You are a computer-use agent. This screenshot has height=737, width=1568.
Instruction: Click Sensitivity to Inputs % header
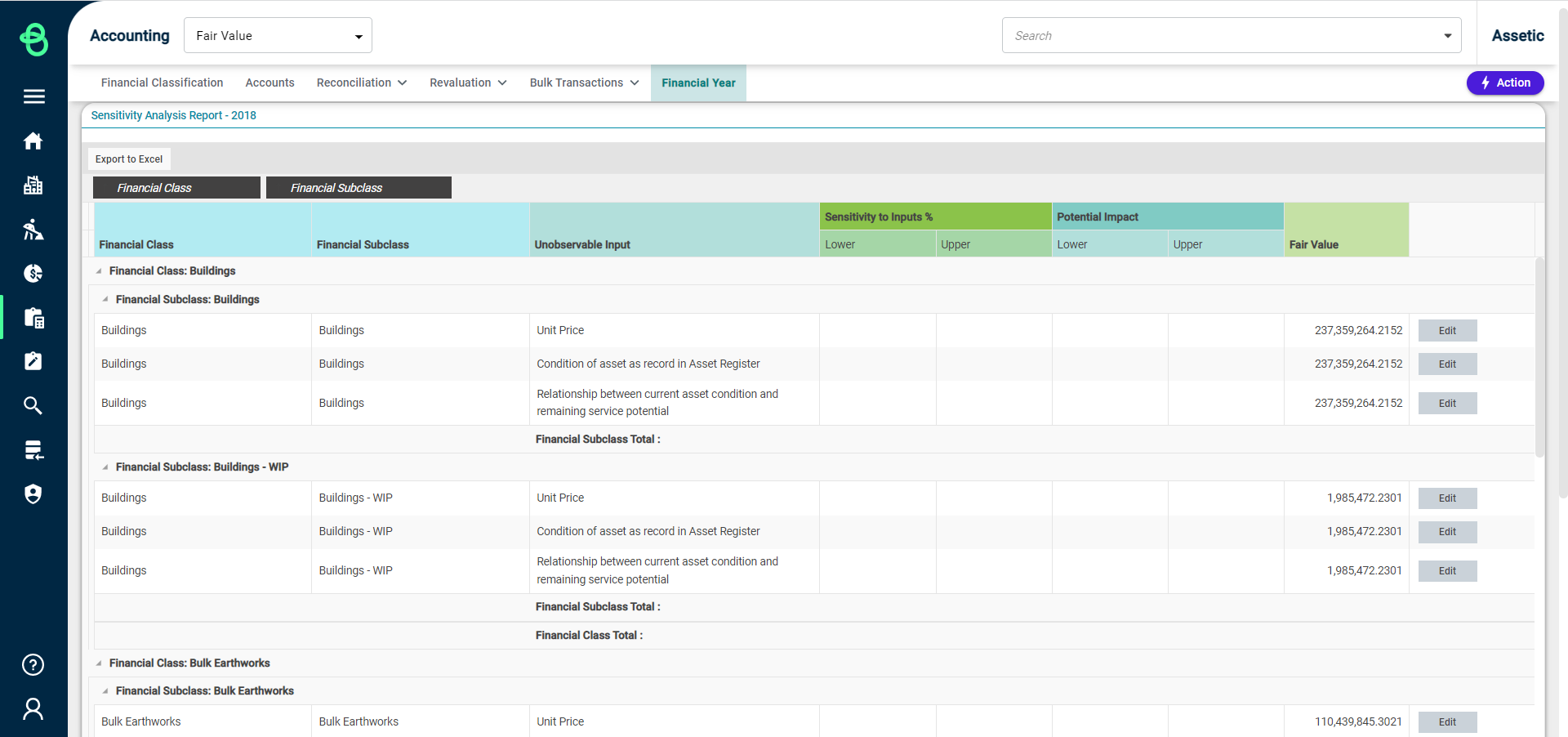pos(935,217)
